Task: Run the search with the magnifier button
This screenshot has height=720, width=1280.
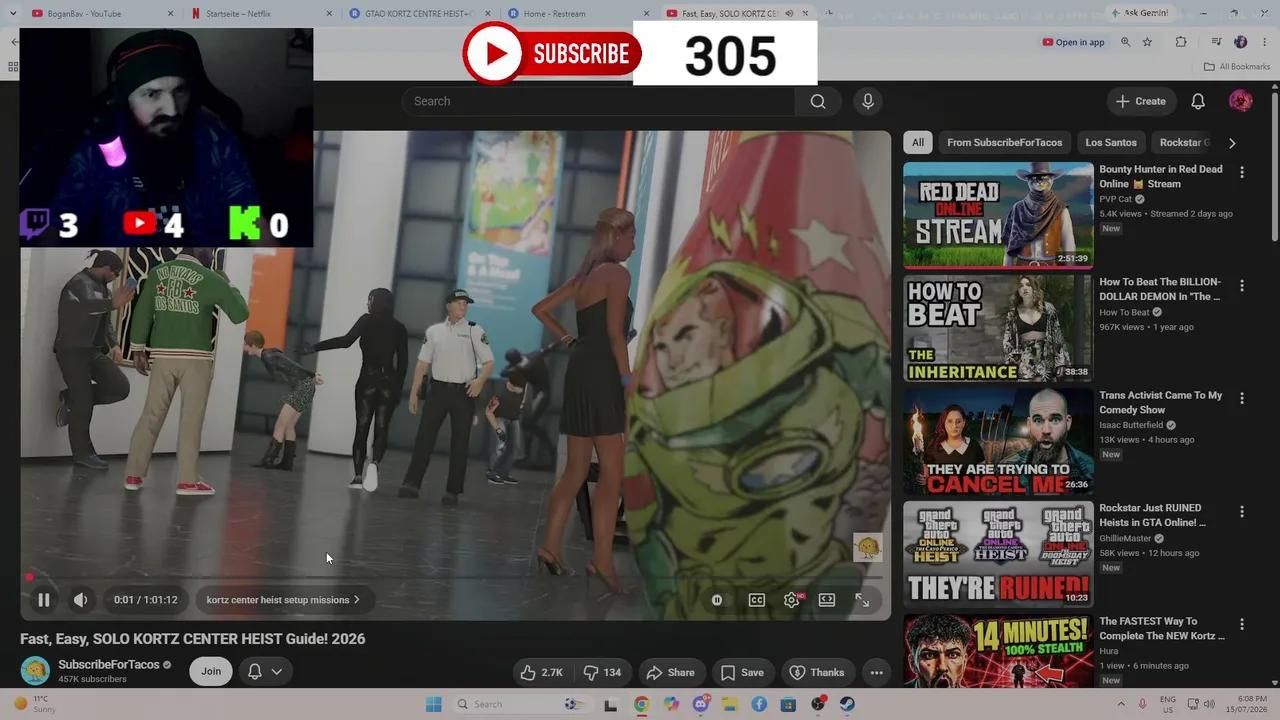Action: [818, 101]
